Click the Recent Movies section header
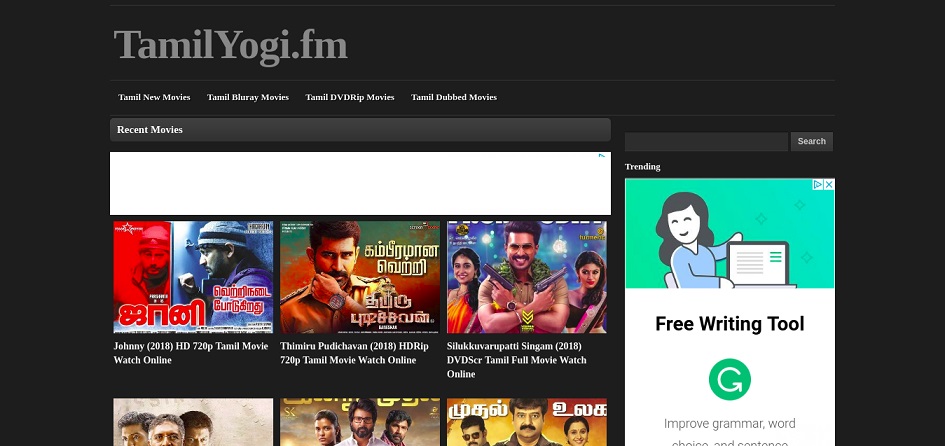Image resolution: width=945 pixels, height=446 pixels. click(360, 130)
